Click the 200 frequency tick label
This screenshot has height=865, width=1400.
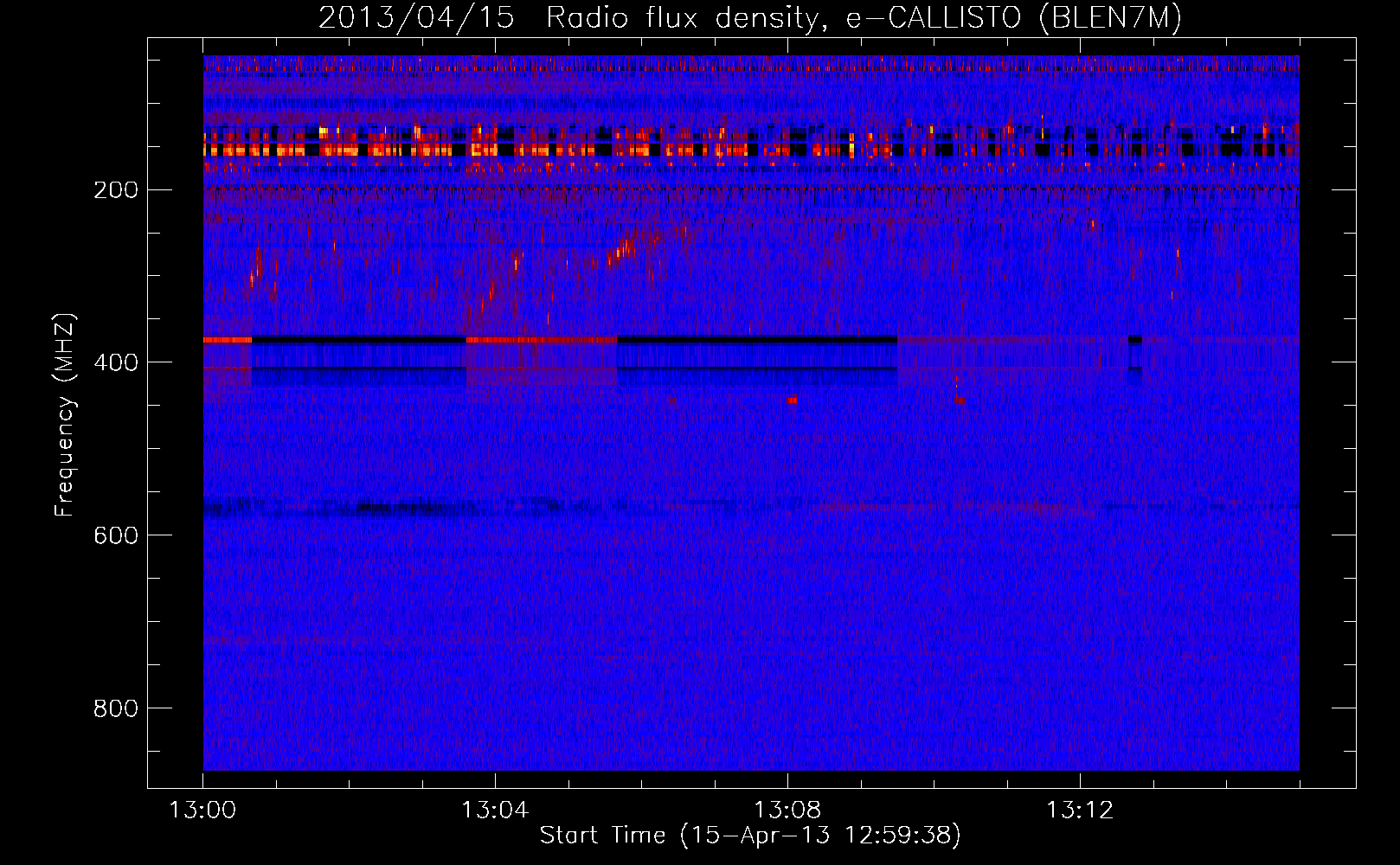point(116,189)
